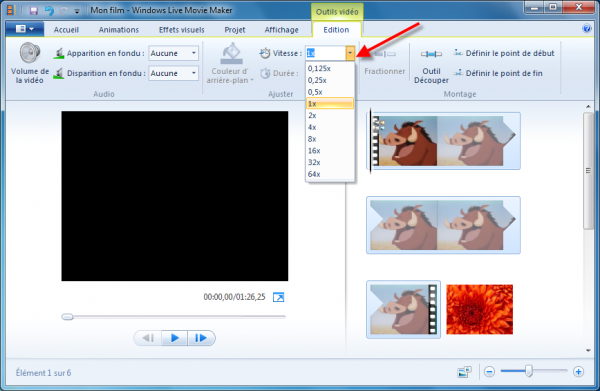Click the Movie Maker film icon in title bar
The width and height of the screenshot is (600, 391).
(10, 10)
